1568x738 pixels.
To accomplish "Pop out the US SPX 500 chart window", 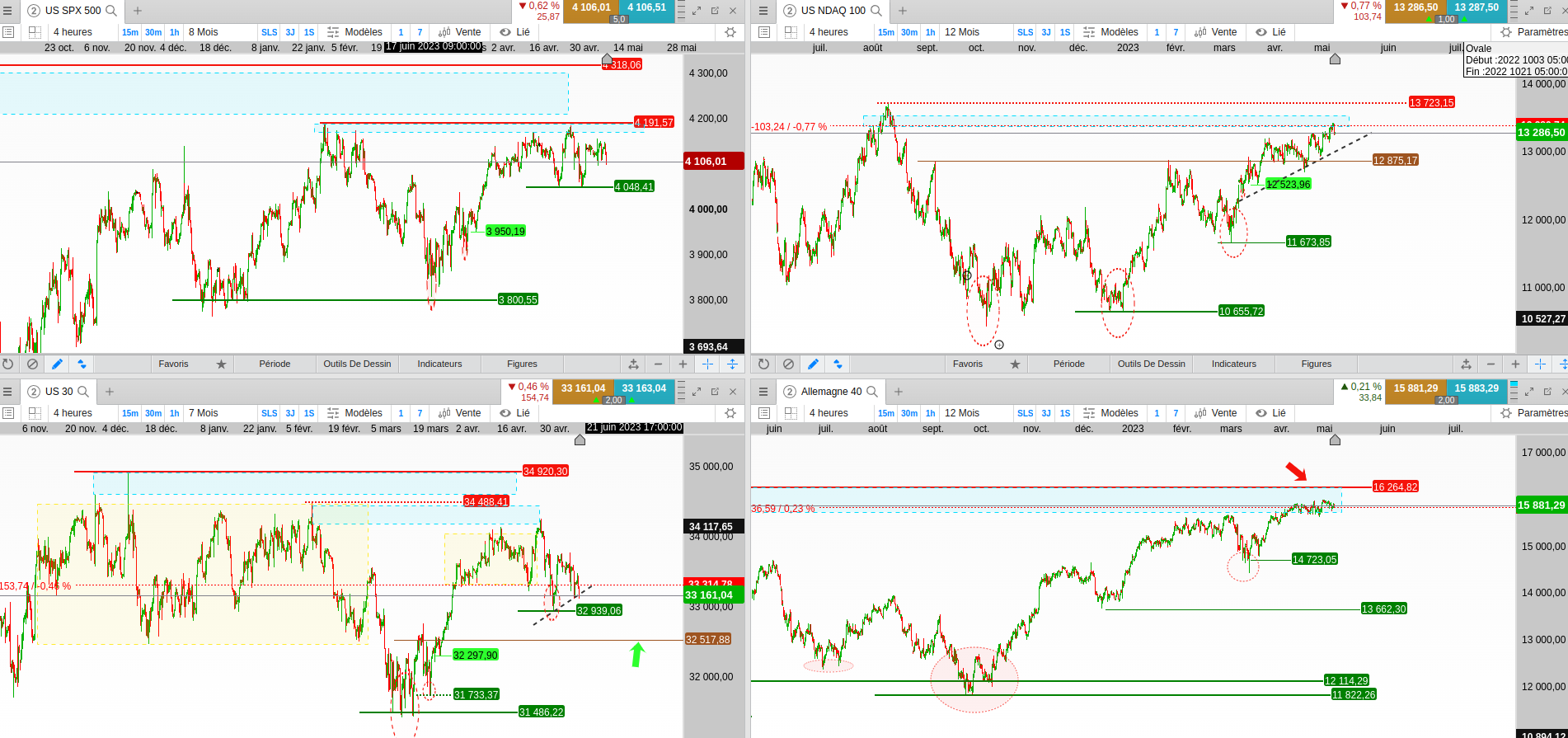I will pyautogui.click(x=715, y=11).
